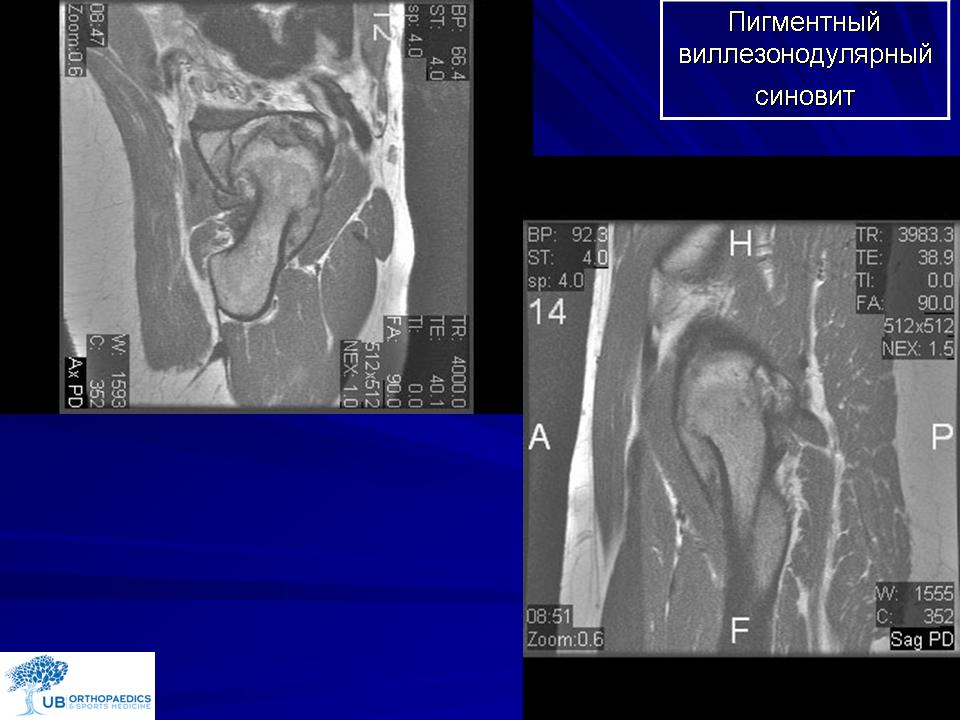The image size is (960, 720).
Task: Click the rotated axial PD hip MRI image
Action: click(x=265, y=205)
